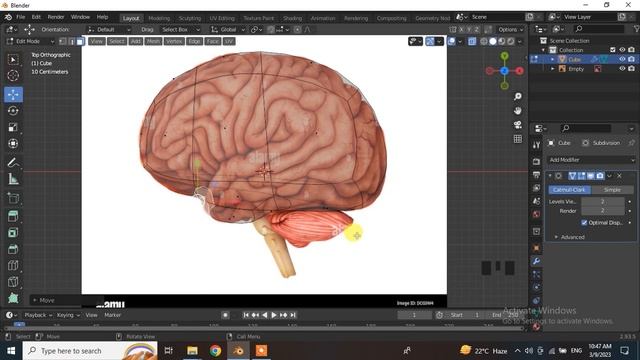Open Edit Mode dropdown

coord(30,41)
